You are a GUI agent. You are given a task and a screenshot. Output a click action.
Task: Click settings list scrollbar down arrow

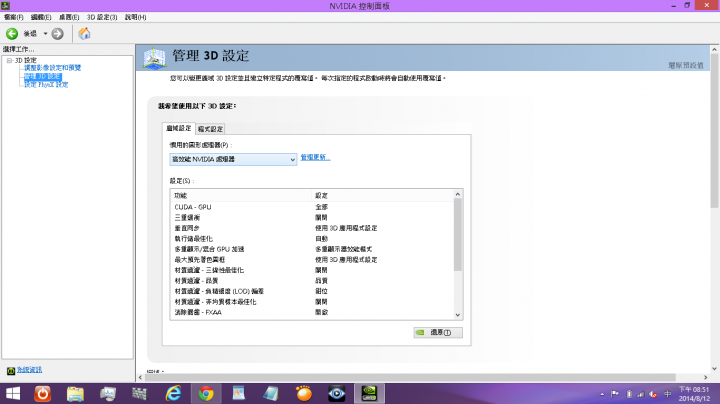pyautogui.click(x=458, y=315)
